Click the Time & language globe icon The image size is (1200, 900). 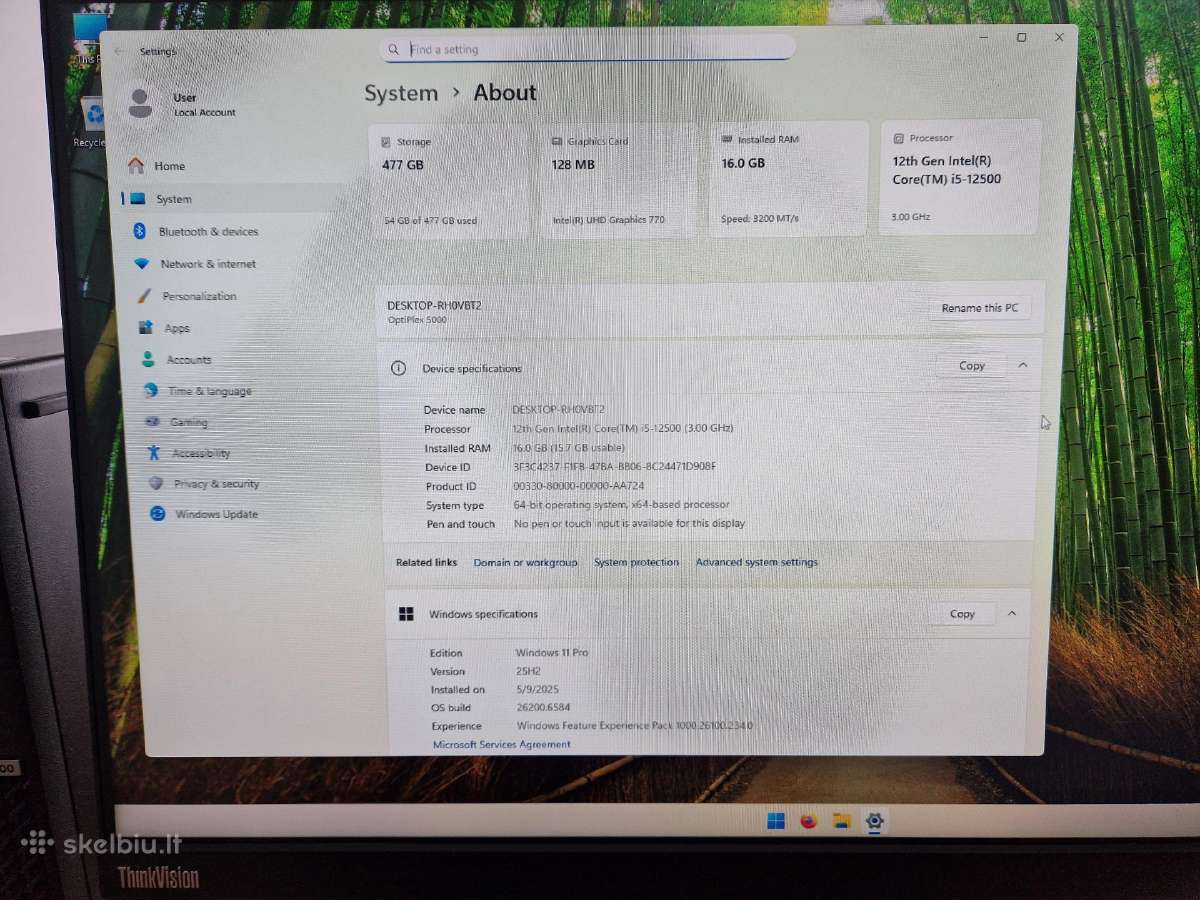pos(151,391)
